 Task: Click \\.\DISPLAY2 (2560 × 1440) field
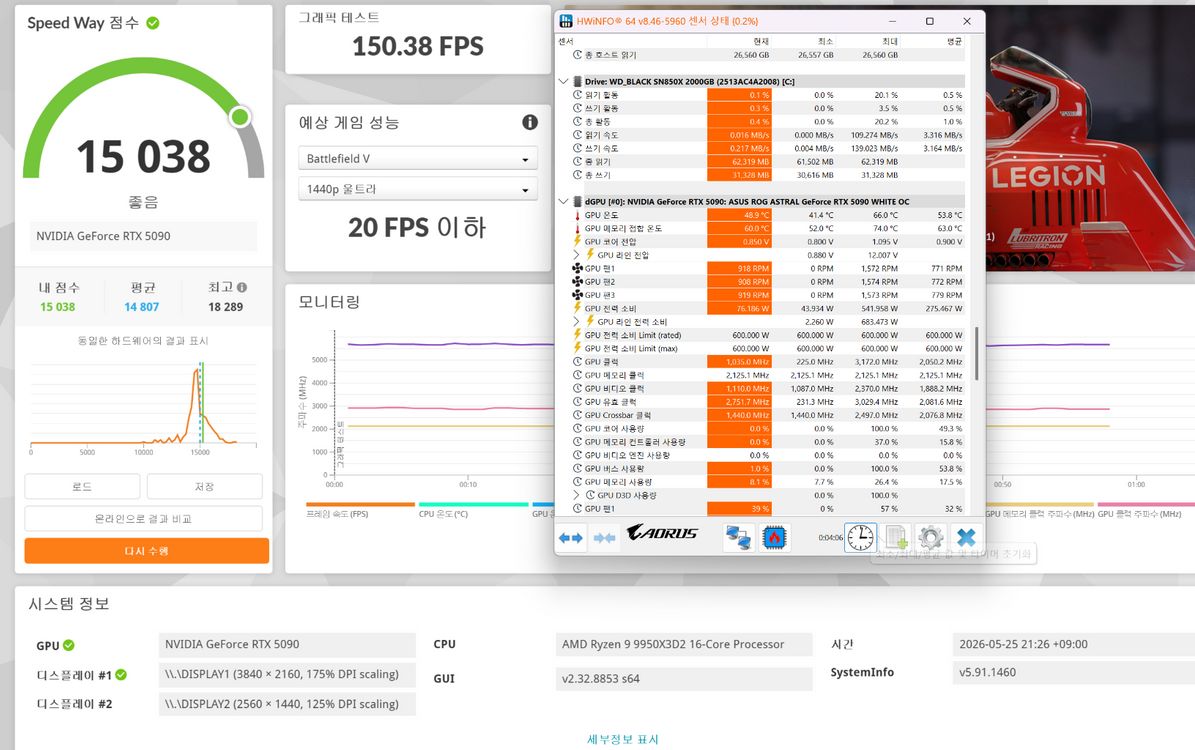pos(287,704)
